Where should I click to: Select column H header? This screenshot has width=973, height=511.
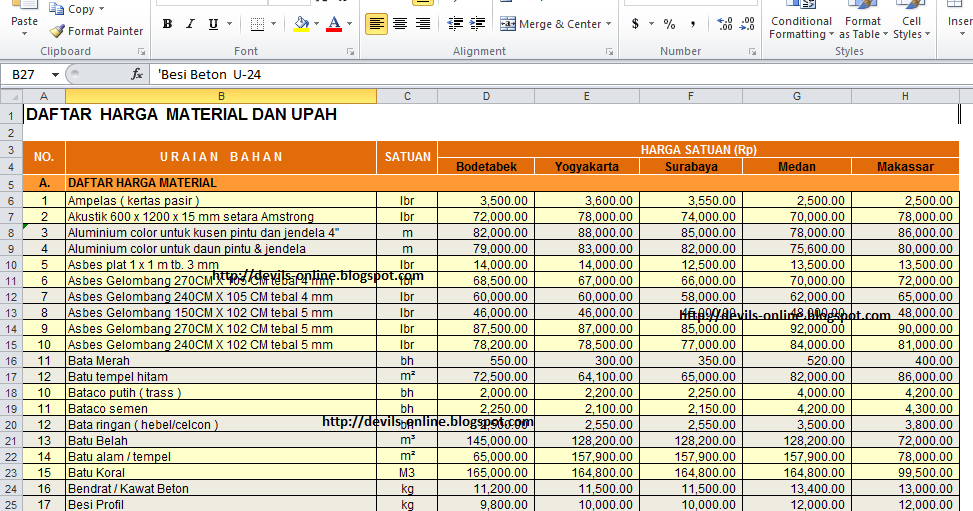tap(905, 96)
